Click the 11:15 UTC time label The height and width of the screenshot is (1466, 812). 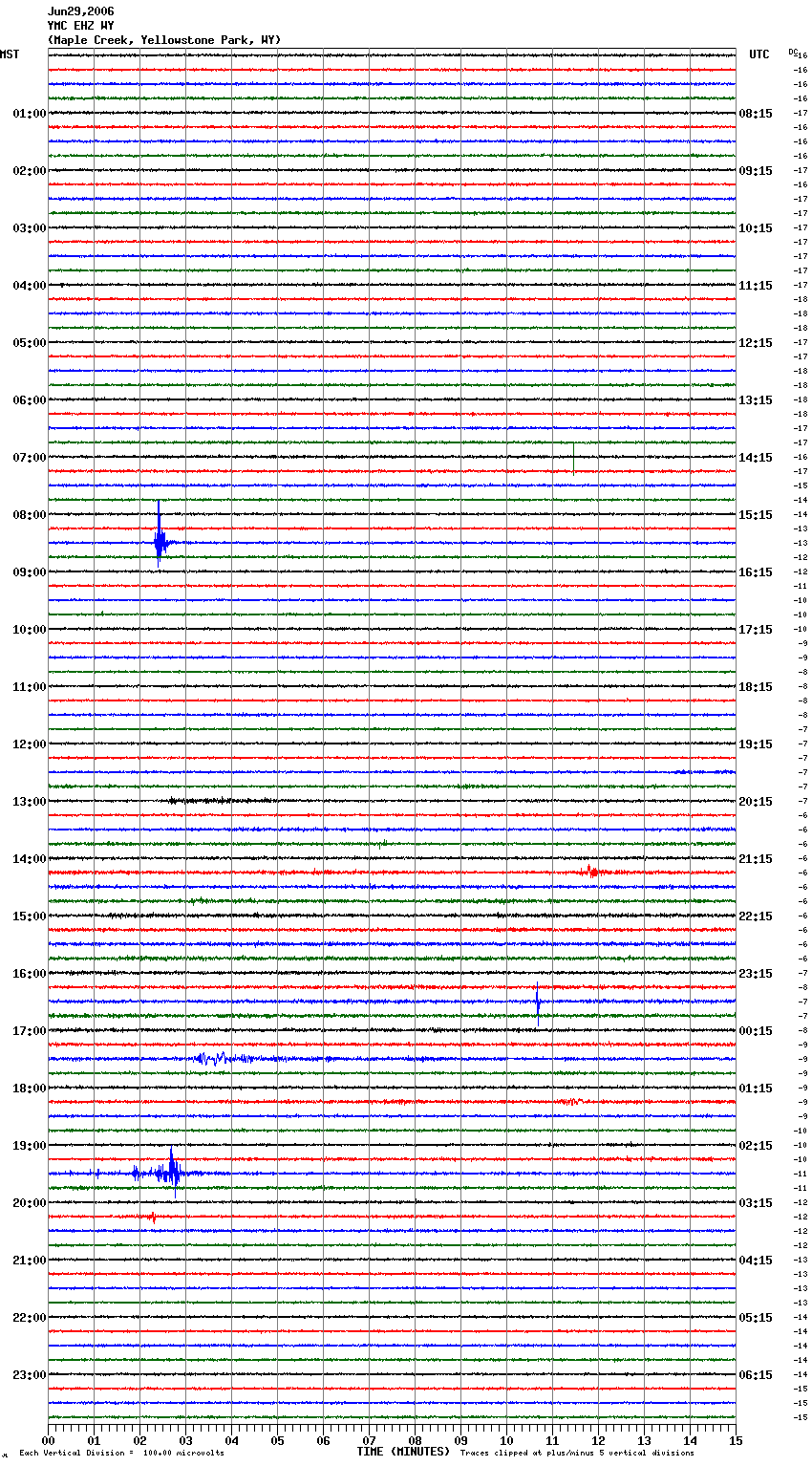point(756,286)
